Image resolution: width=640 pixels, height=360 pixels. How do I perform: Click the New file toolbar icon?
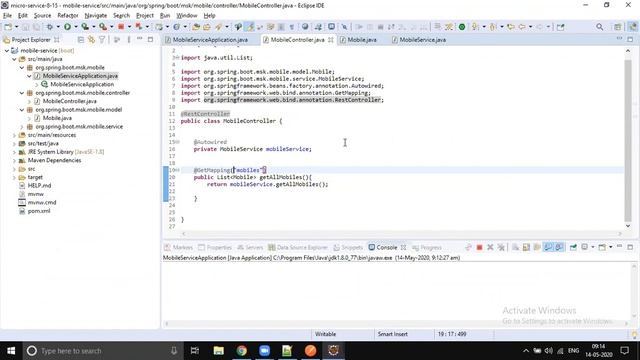(8, 27)
